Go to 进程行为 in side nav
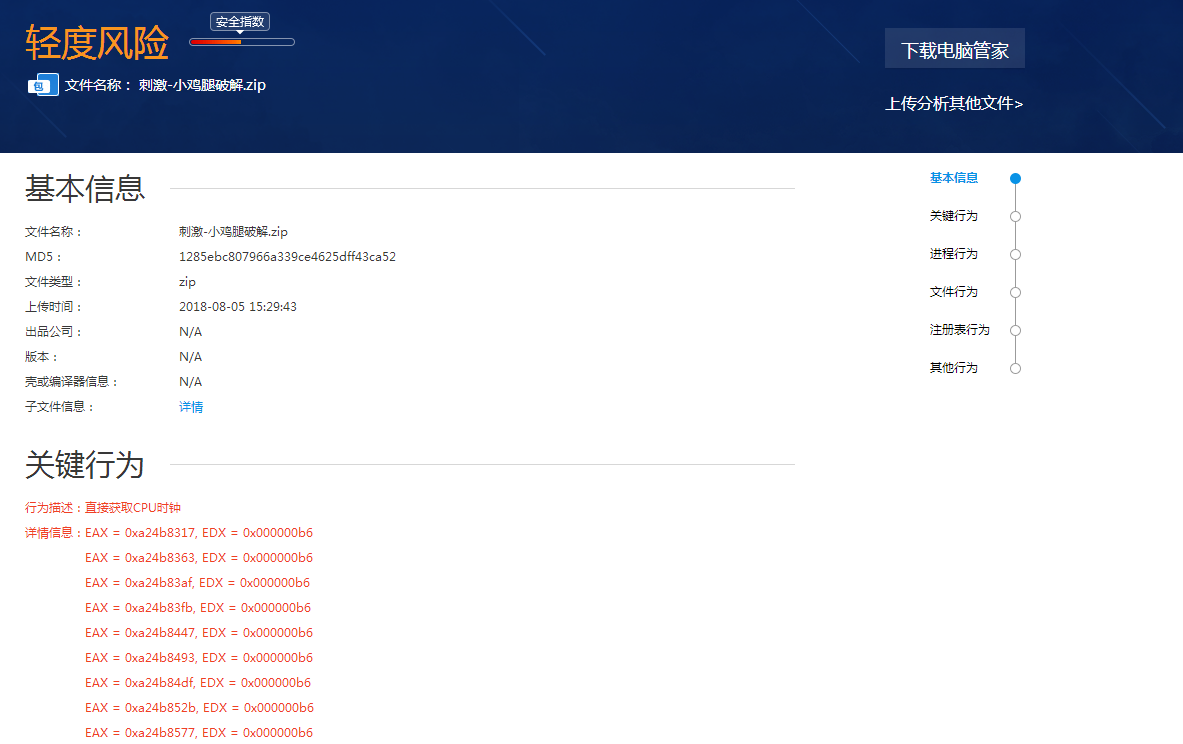This screenshot has height=744, width=1183. [954, 254]
